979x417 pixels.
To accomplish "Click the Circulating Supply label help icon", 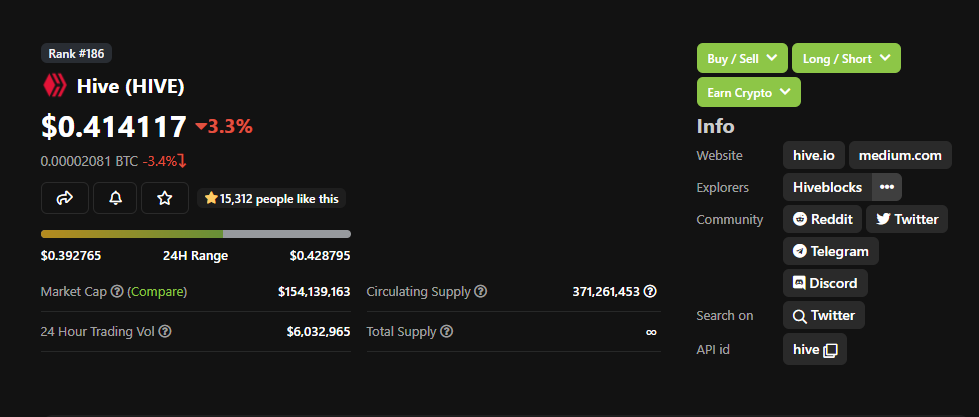I will (x=480, y=292).
